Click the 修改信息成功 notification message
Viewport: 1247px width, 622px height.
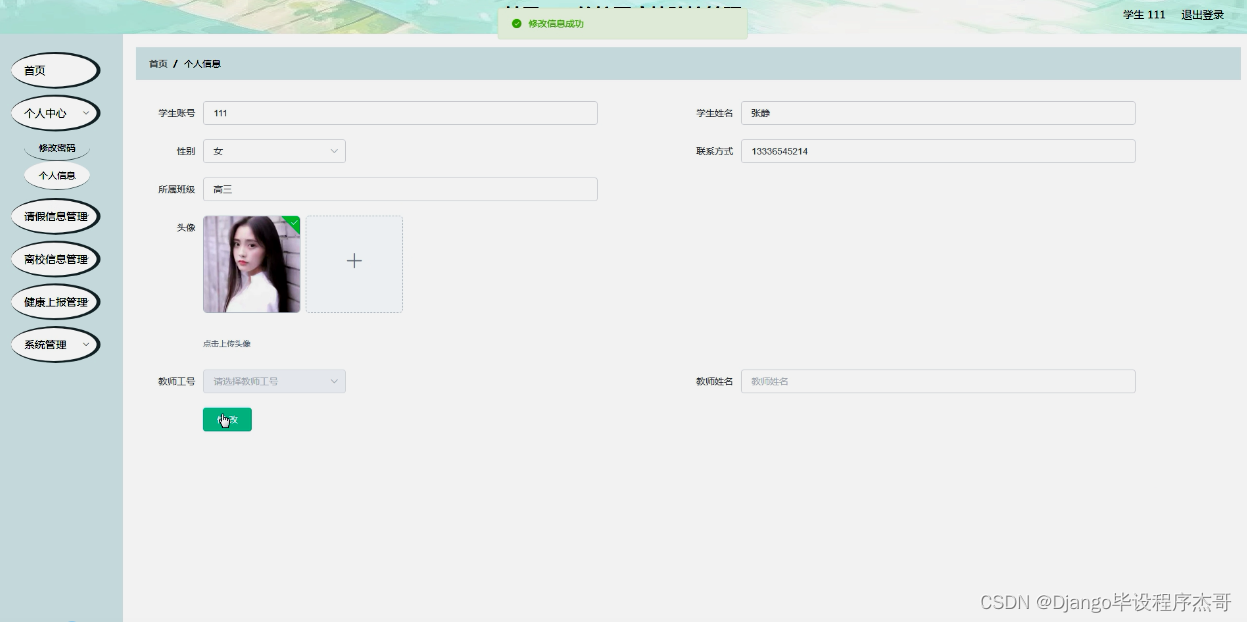[556, 23]
